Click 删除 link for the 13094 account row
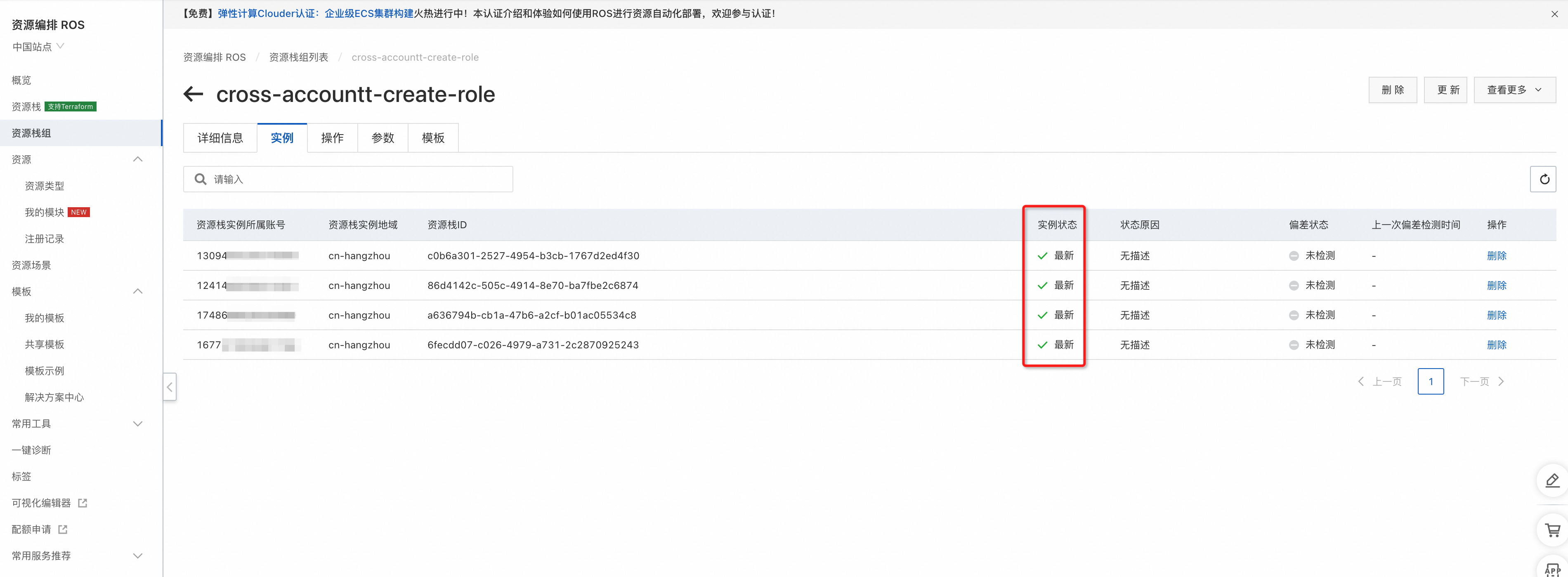 (x=1496, y=255)
